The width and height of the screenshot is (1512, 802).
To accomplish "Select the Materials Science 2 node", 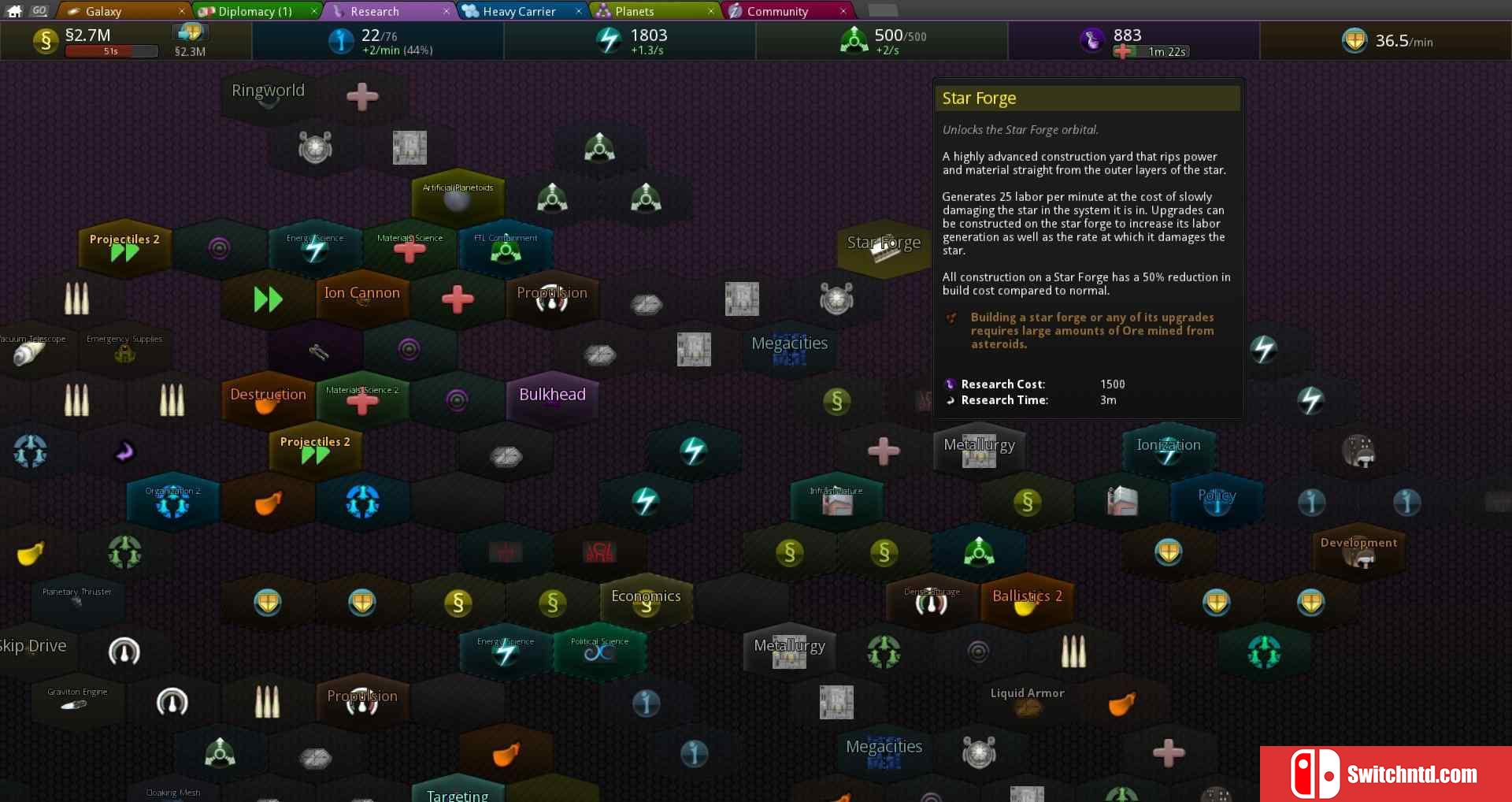I will pyautogui.click(x=362, y=399).
